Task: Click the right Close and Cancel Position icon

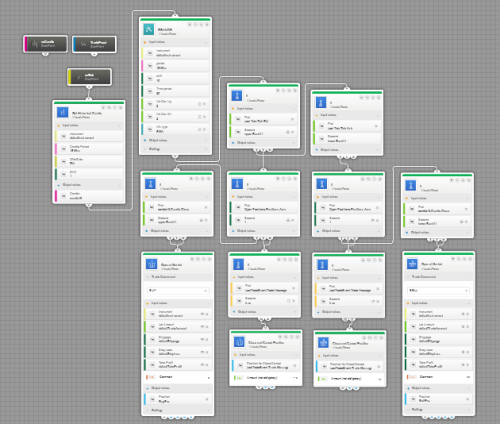Action: pos(323,342)
